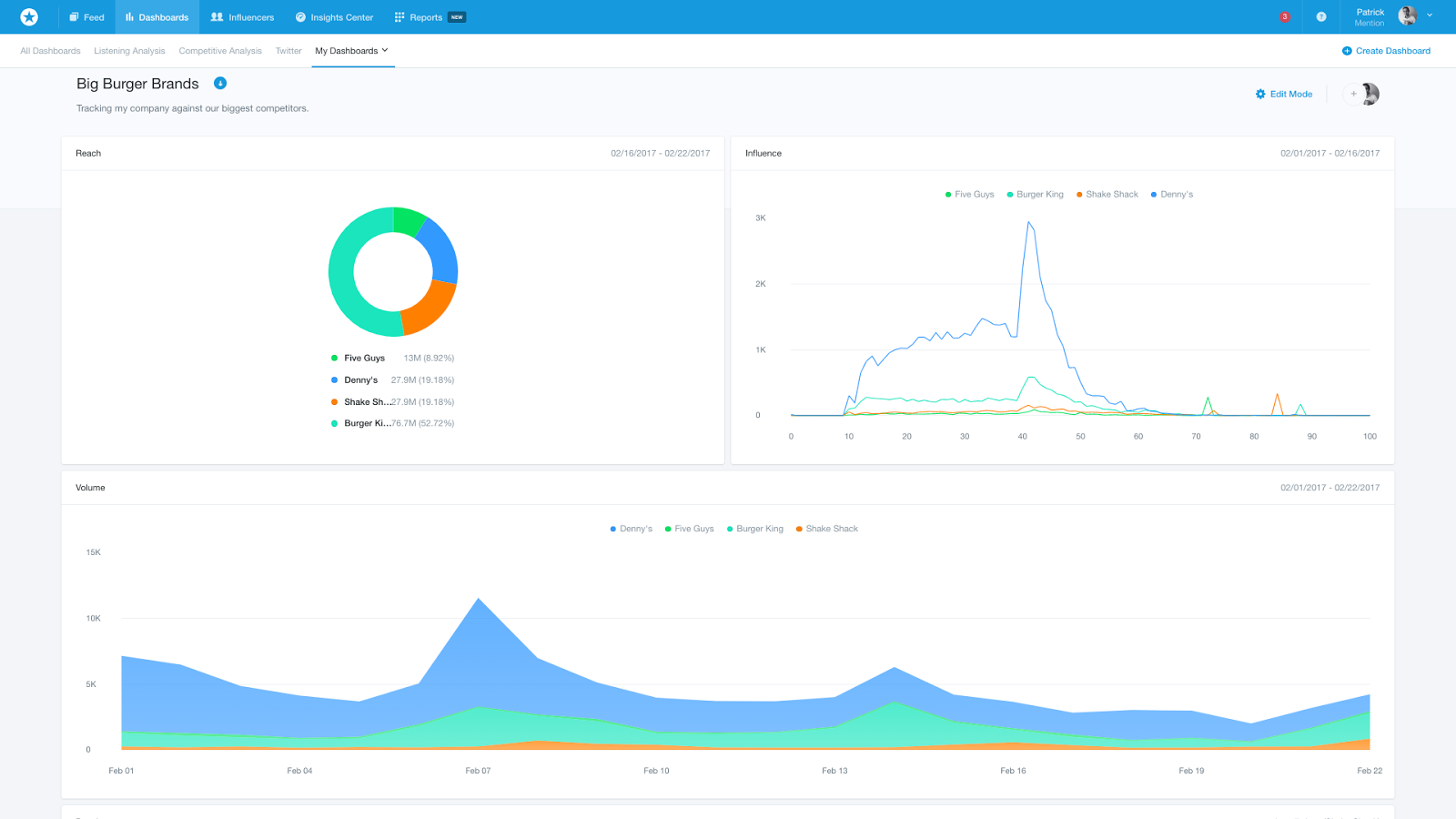1456x819 pixels.
Task: Click the Mention star logo
Action: coord(29,16)
